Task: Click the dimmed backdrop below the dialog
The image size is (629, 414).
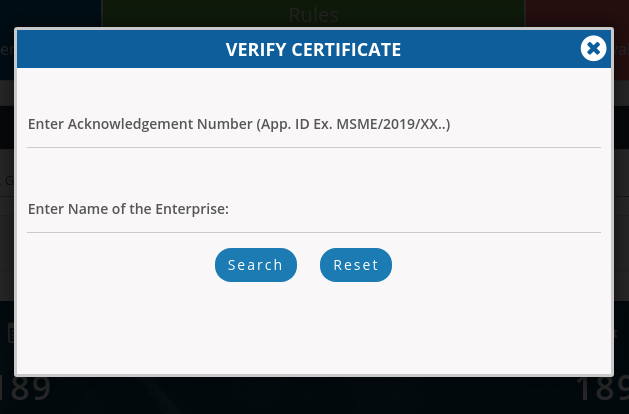Action: tap(313, 396)
